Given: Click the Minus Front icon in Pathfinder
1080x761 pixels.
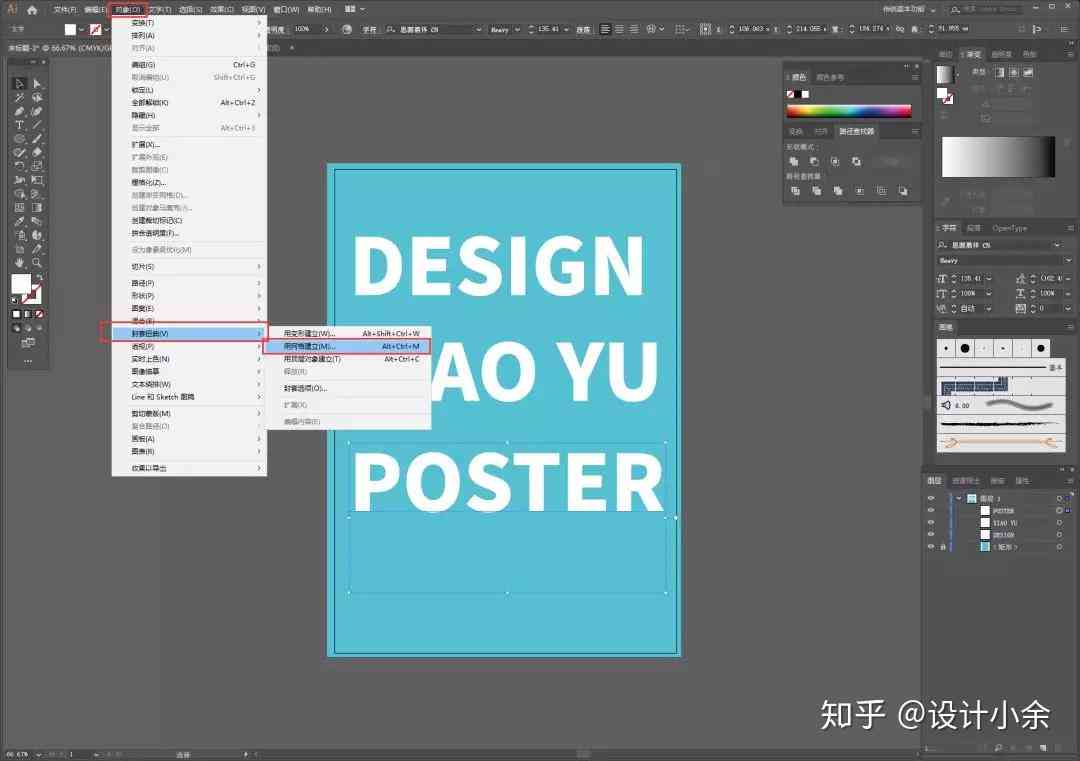Looking at the screenshot, I should point(814,161).
